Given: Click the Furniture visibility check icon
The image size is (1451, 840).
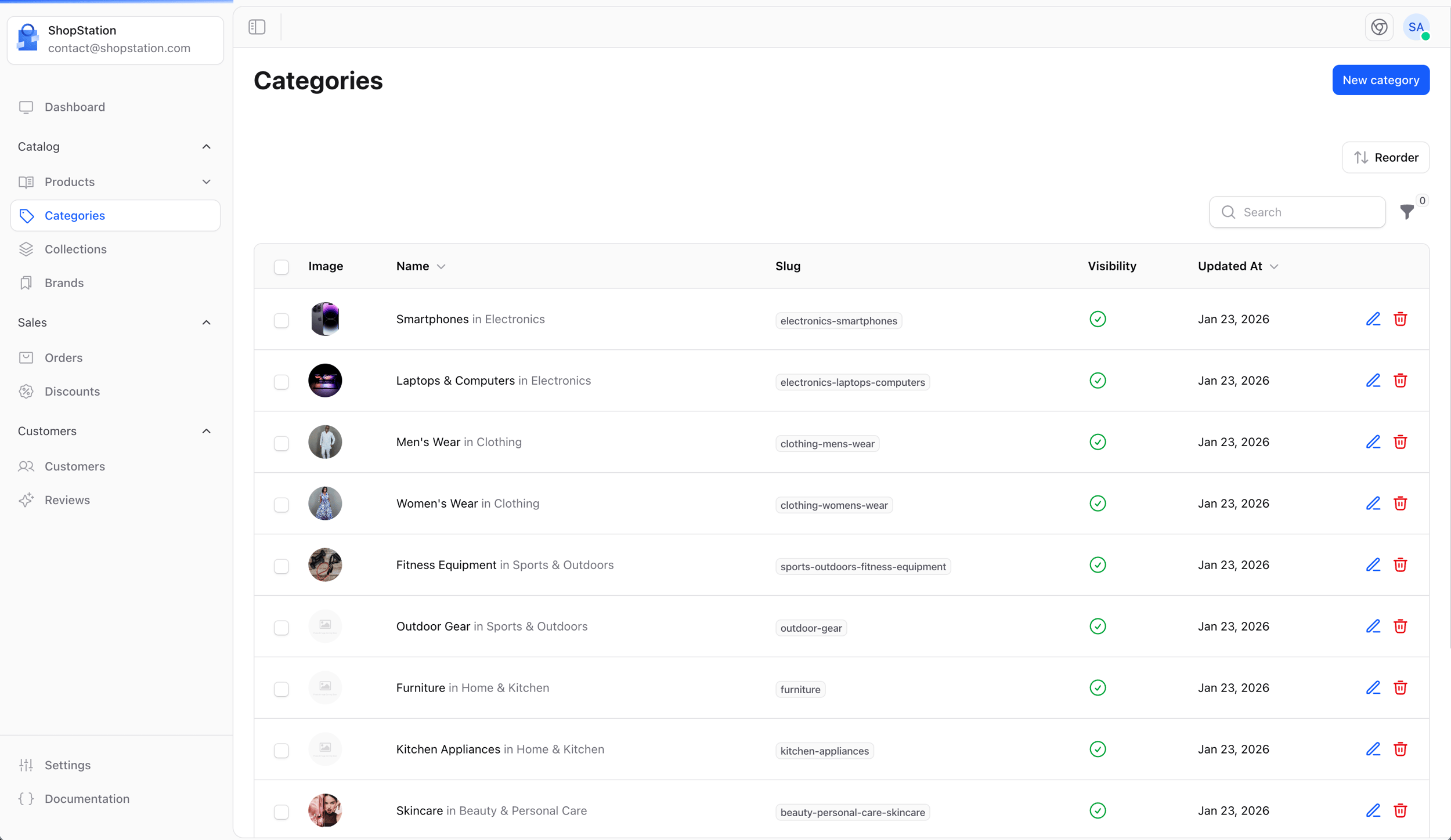Looking at the screenshot, I should tap(1098, 688).
